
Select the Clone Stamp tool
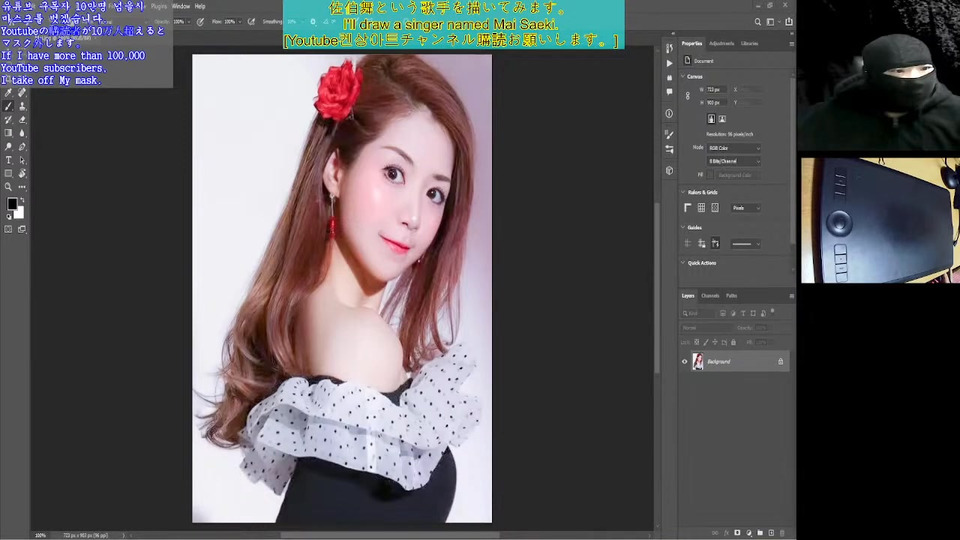(22, 107)
